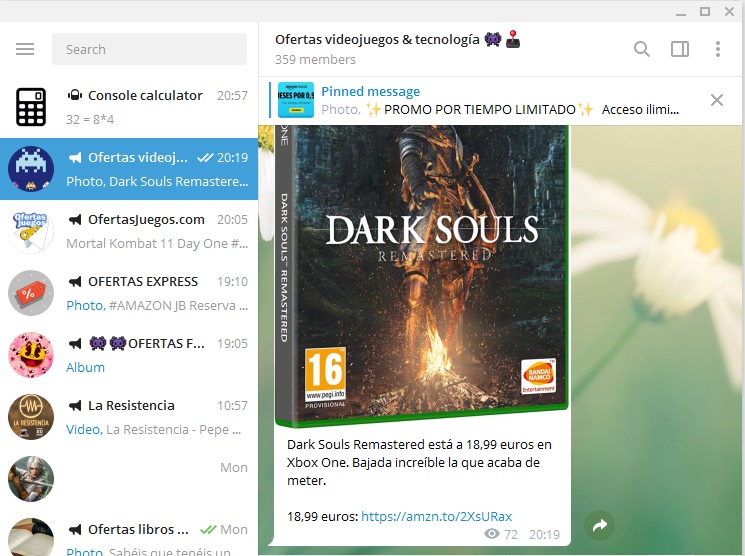
Task: Click the OfertasJuegos.com avatar
Action: (31, 231)
